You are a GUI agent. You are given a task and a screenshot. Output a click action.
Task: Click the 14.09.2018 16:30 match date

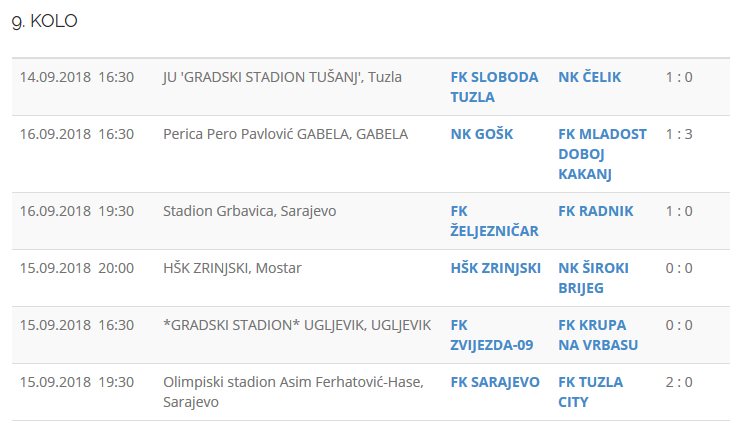76,77
